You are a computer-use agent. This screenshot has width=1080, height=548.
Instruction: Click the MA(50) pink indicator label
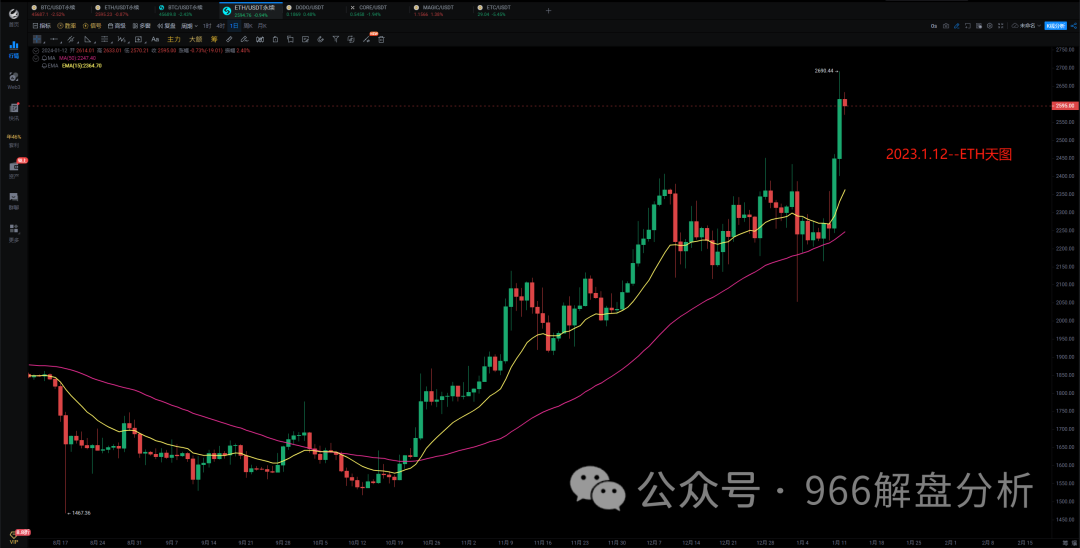(x=77, y=59)
